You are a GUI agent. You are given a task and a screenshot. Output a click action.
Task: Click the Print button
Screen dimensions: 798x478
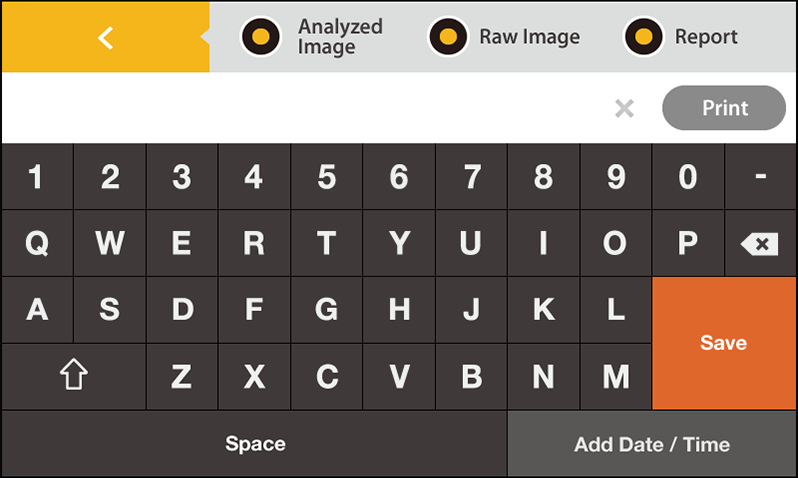(x=724, y=108)
